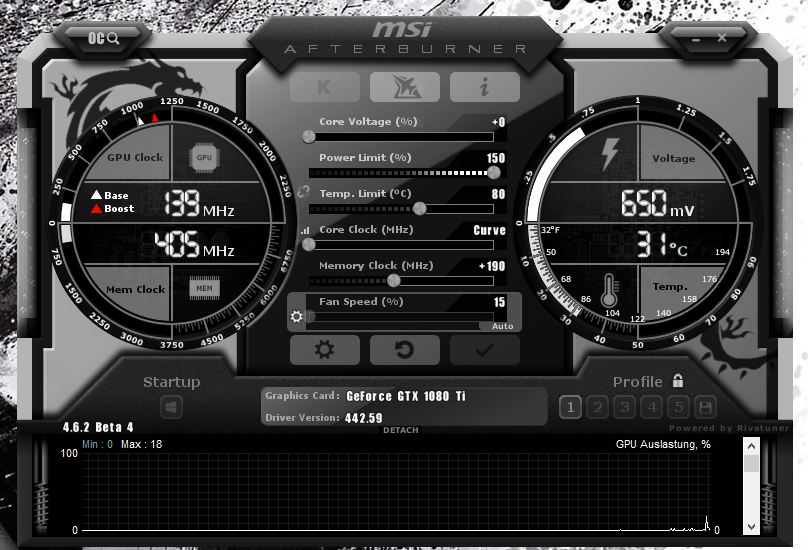Click the Core Voltage slider handle
Viewport: 808px width, 550px height.
coord(309,137)
